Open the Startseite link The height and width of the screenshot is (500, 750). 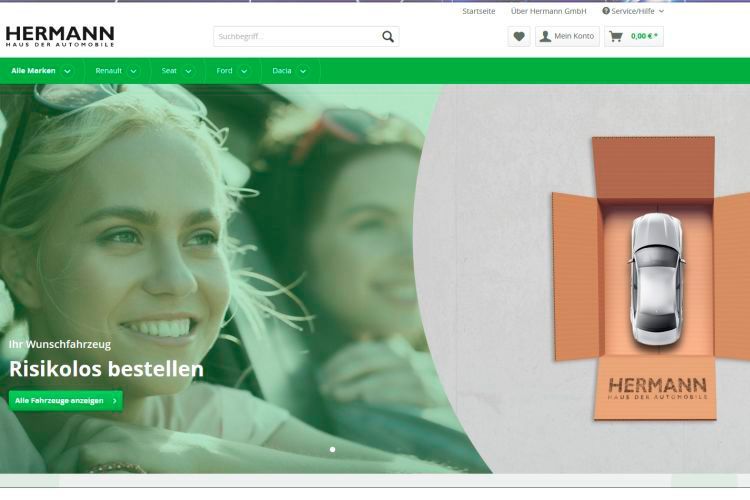click(479, 11)
